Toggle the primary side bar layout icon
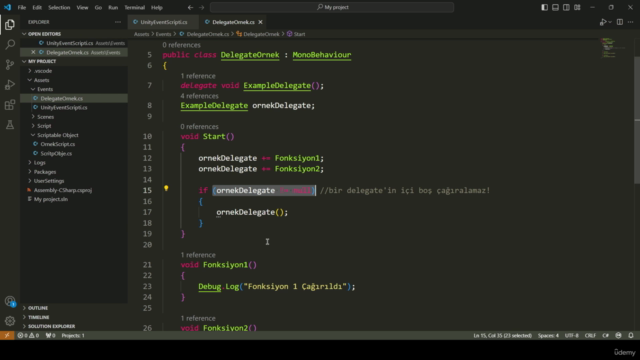This screenshot has width=640, height=360. click(x=544, y=7)
